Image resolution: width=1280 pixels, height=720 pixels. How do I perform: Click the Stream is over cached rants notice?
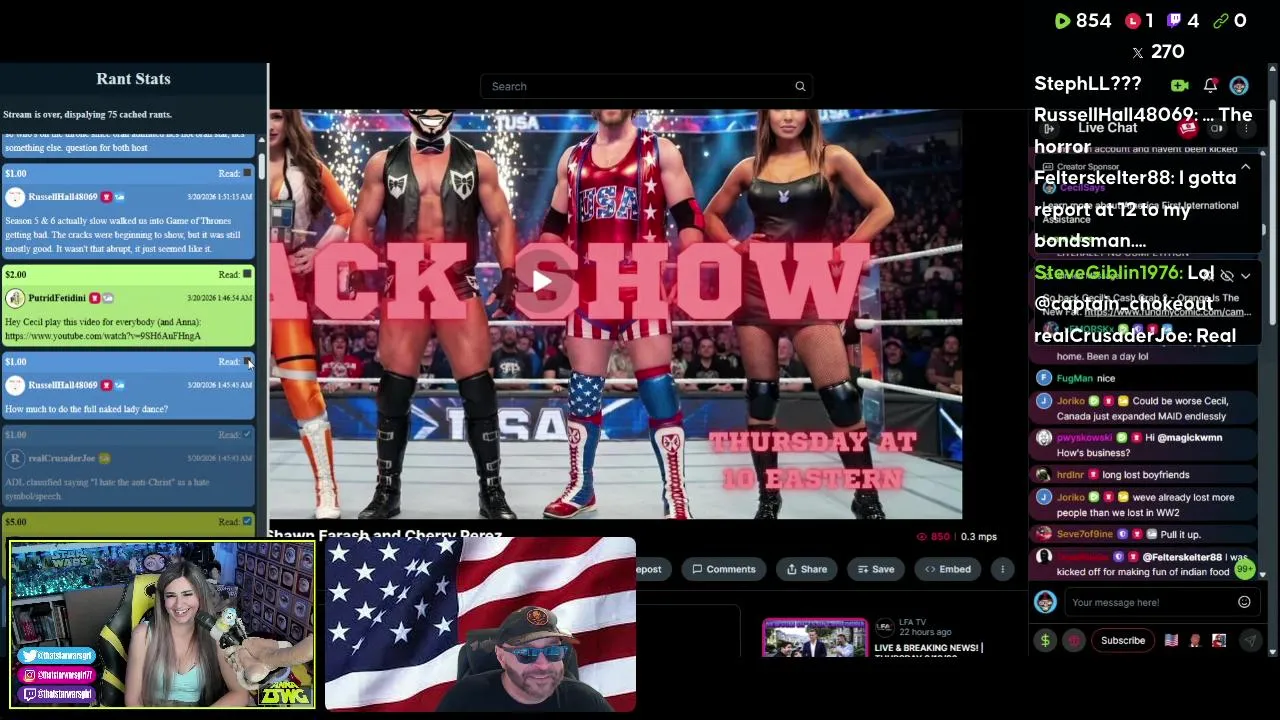[87, 114]
